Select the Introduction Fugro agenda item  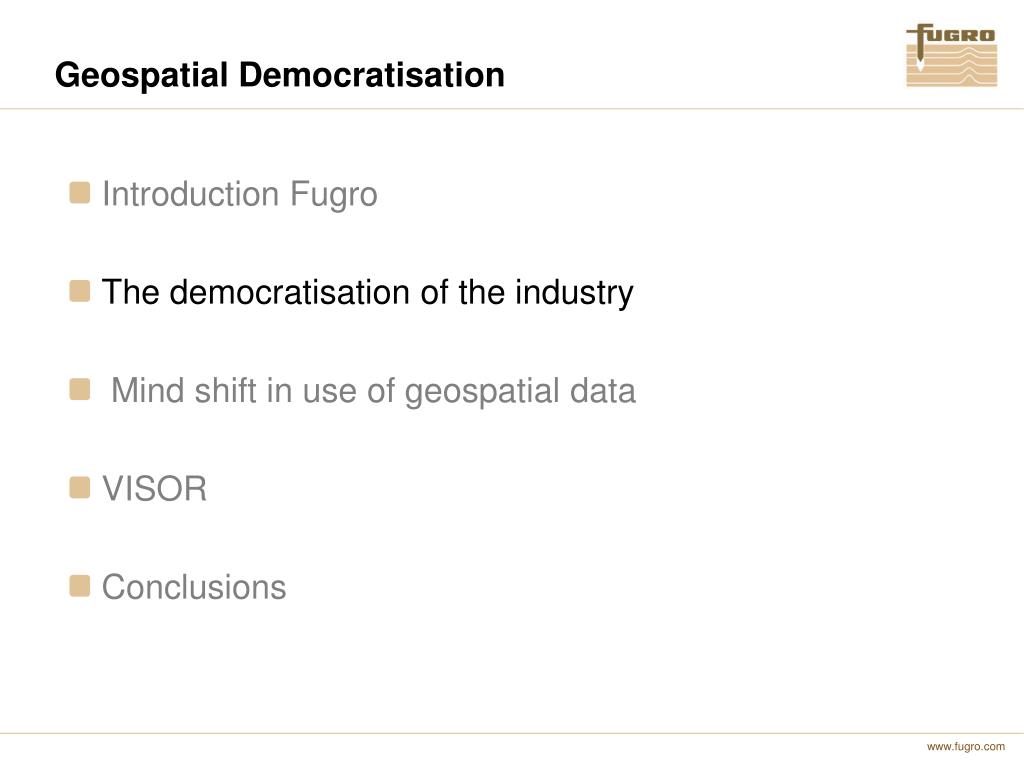240,195
